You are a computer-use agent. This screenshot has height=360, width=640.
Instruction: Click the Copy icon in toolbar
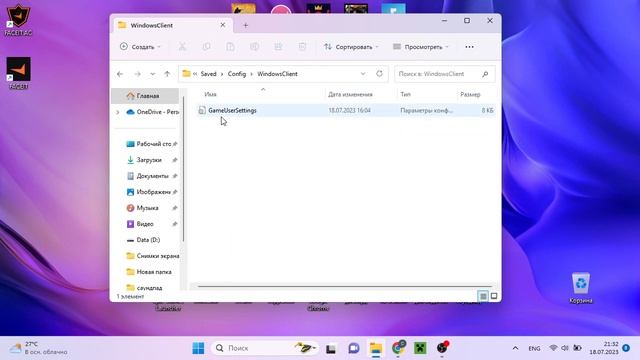[207, 47]
